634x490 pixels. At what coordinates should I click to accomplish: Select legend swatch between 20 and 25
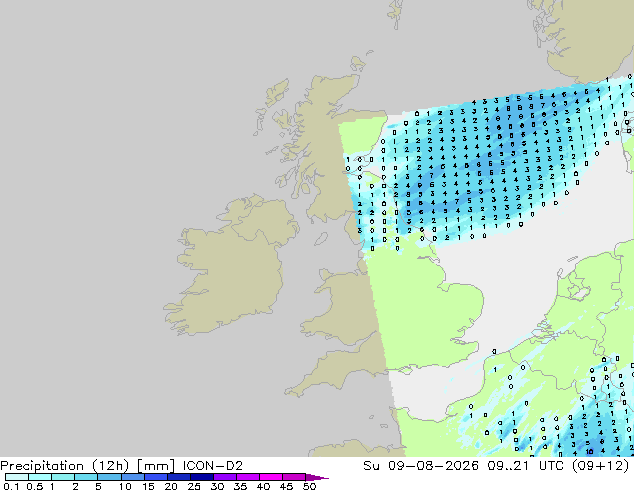point(178,477)
